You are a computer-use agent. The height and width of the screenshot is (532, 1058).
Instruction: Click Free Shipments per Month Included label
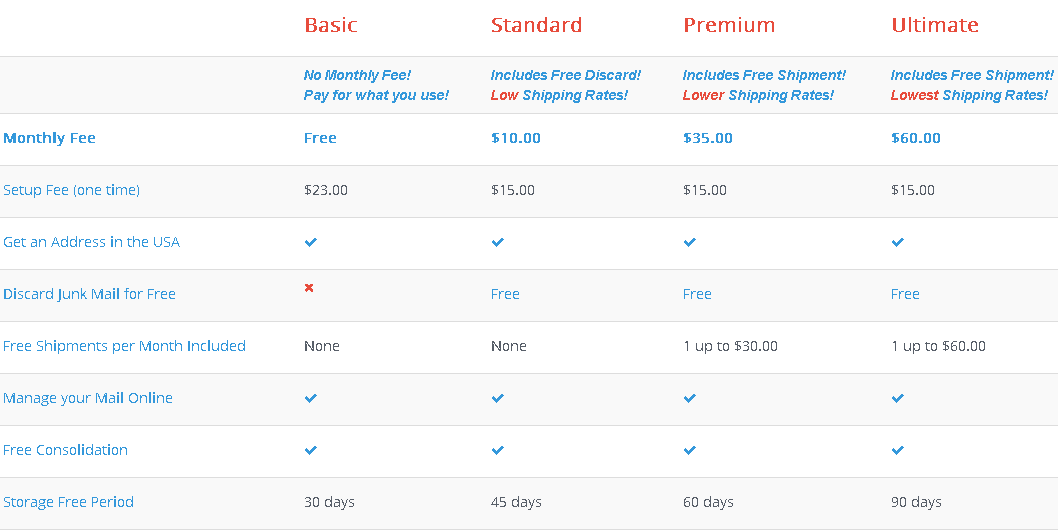point(124,346)
